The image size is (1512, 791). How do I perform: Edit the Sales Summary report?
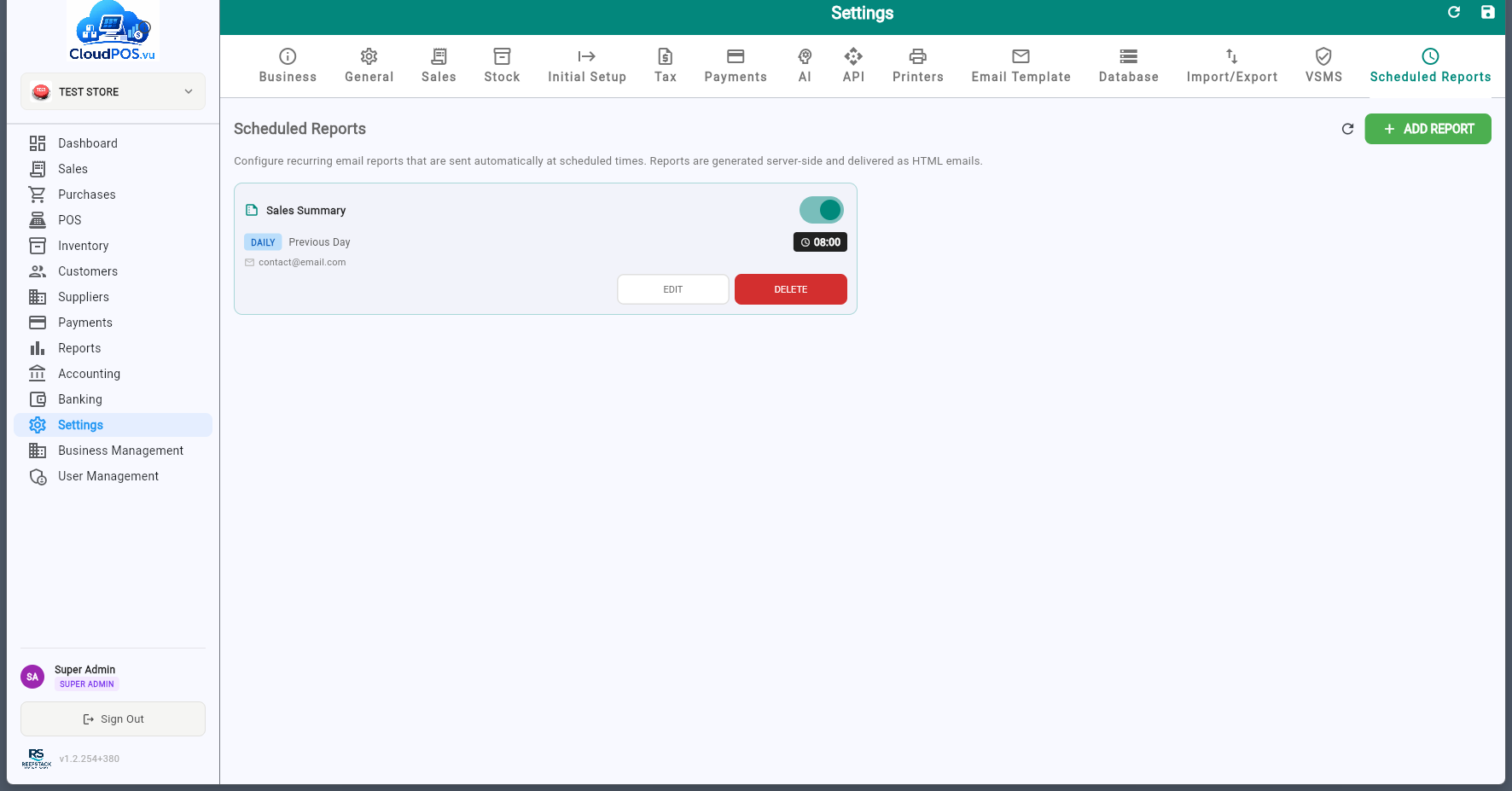pyautogui.click(x=673, y=289)
